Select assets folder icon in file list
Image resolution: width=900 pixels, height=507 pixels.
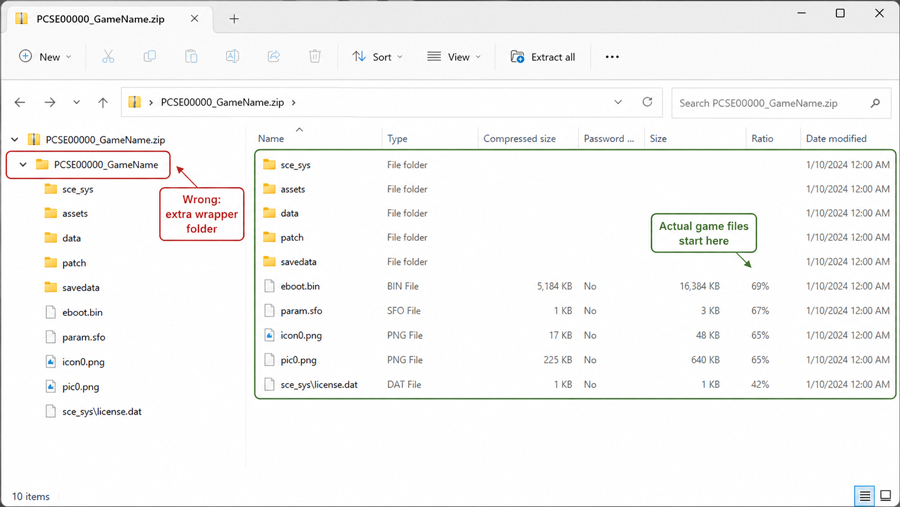click(269, 189)
